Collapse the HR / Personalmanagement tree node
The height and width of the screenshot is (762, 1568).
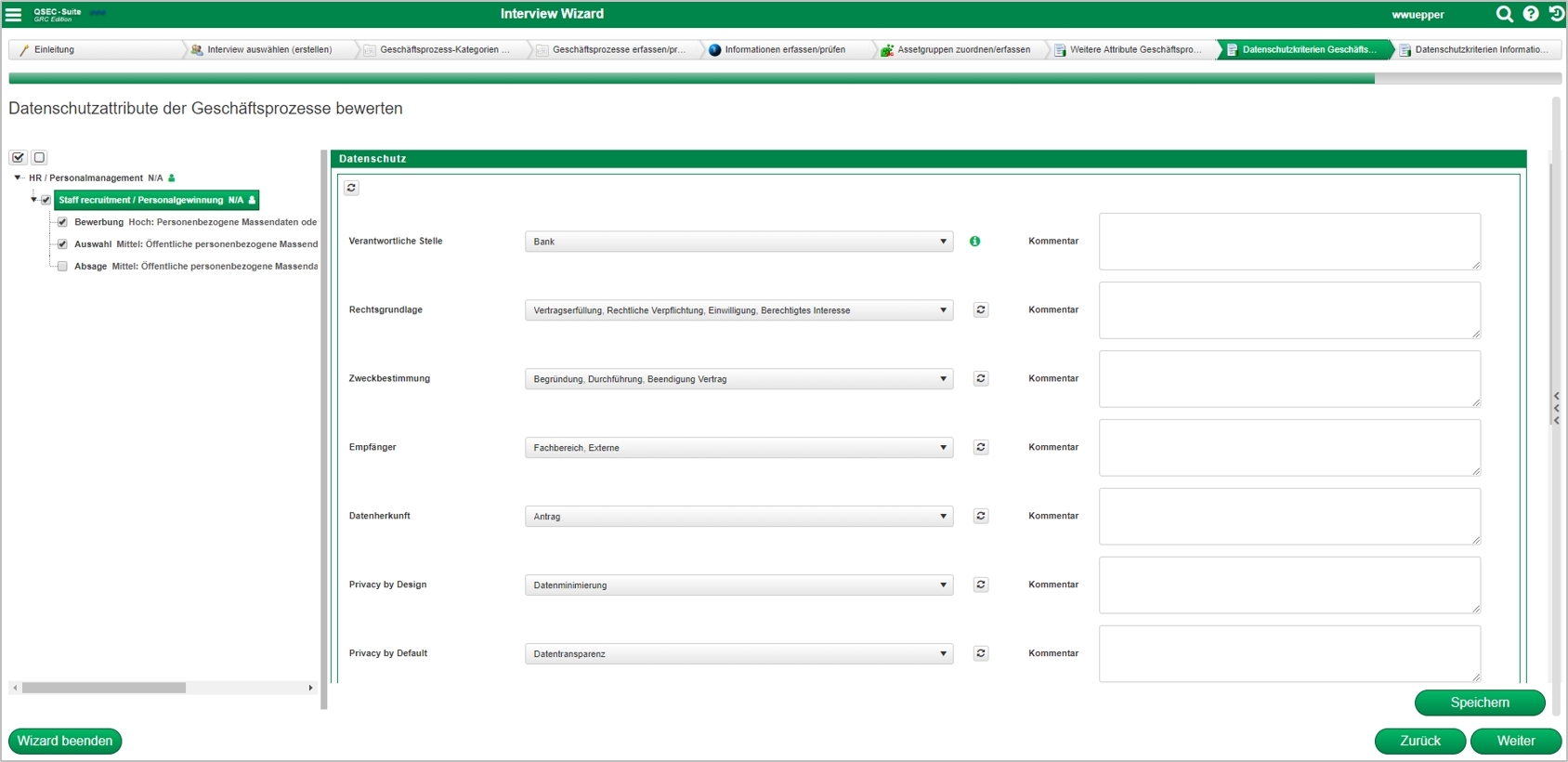click(18, 177)
